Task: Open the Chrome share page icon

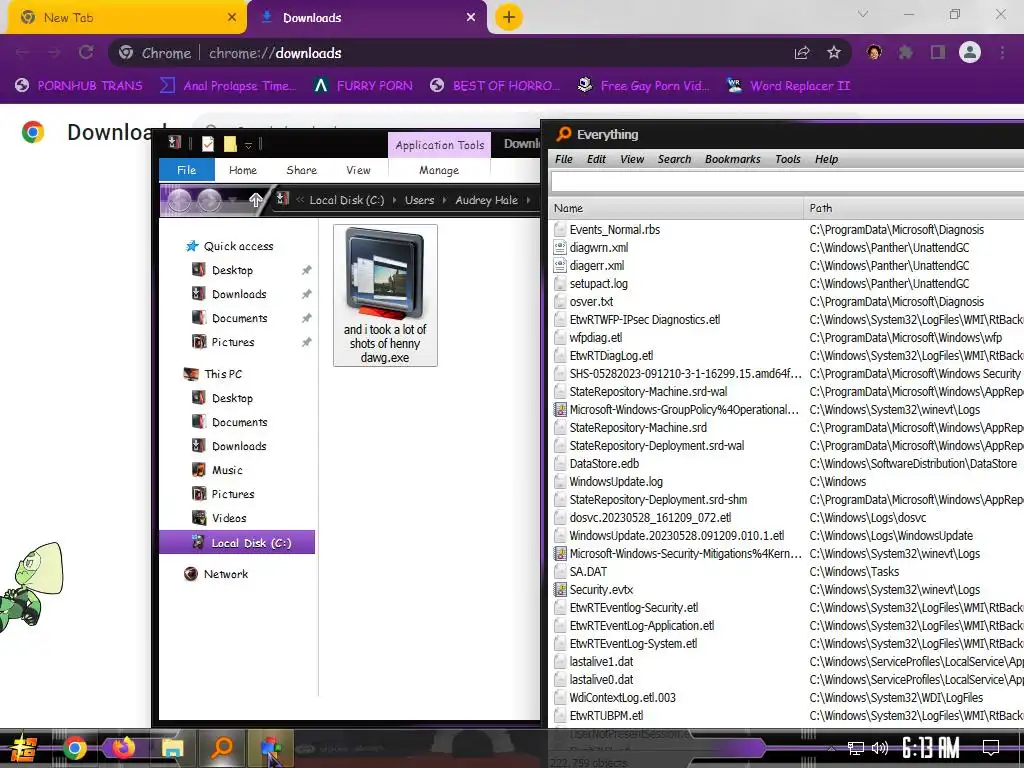Action: pos(802,53)
